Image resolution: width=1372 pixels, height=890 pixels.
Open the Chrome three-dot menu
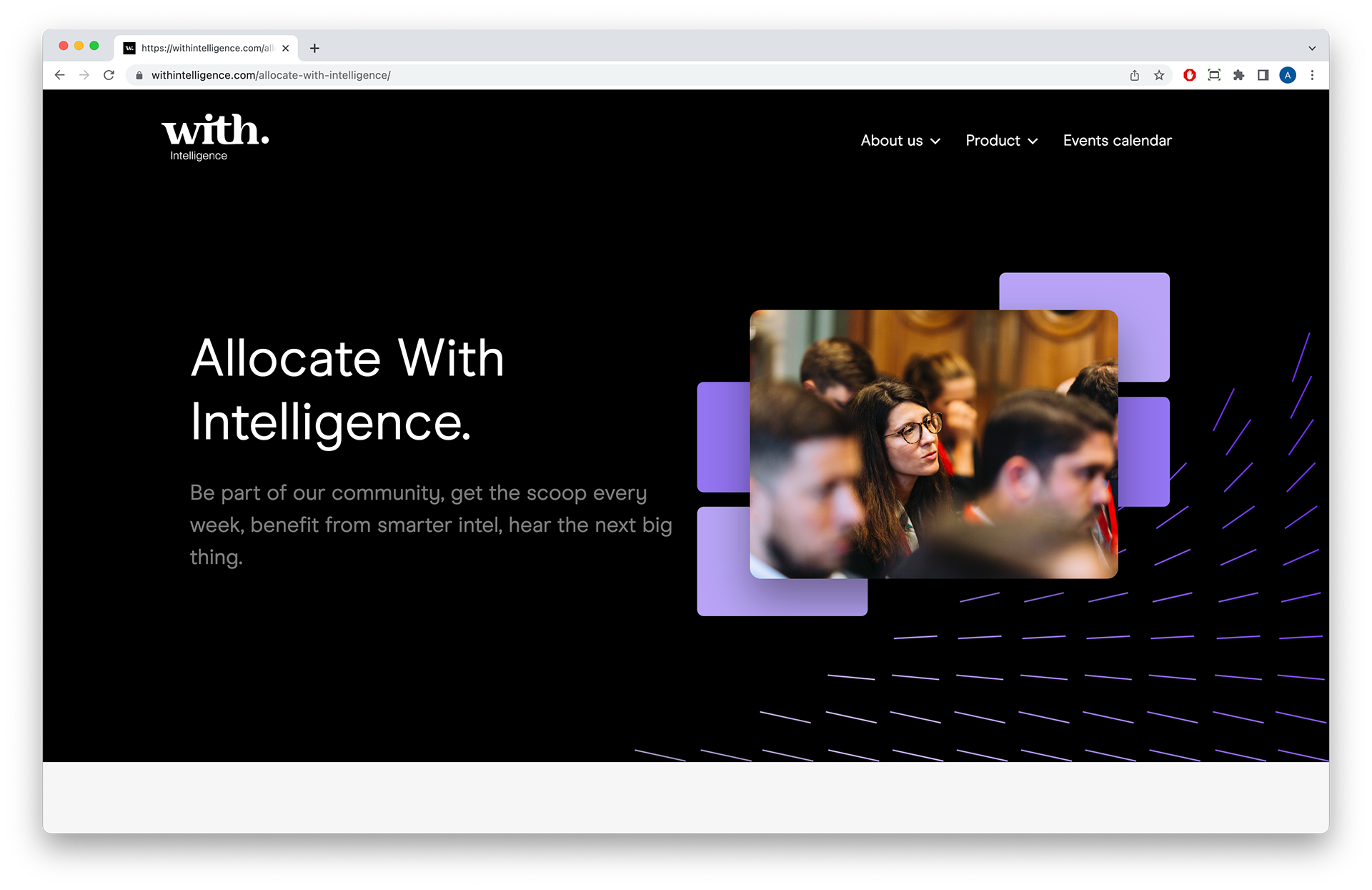[1312, 75]
